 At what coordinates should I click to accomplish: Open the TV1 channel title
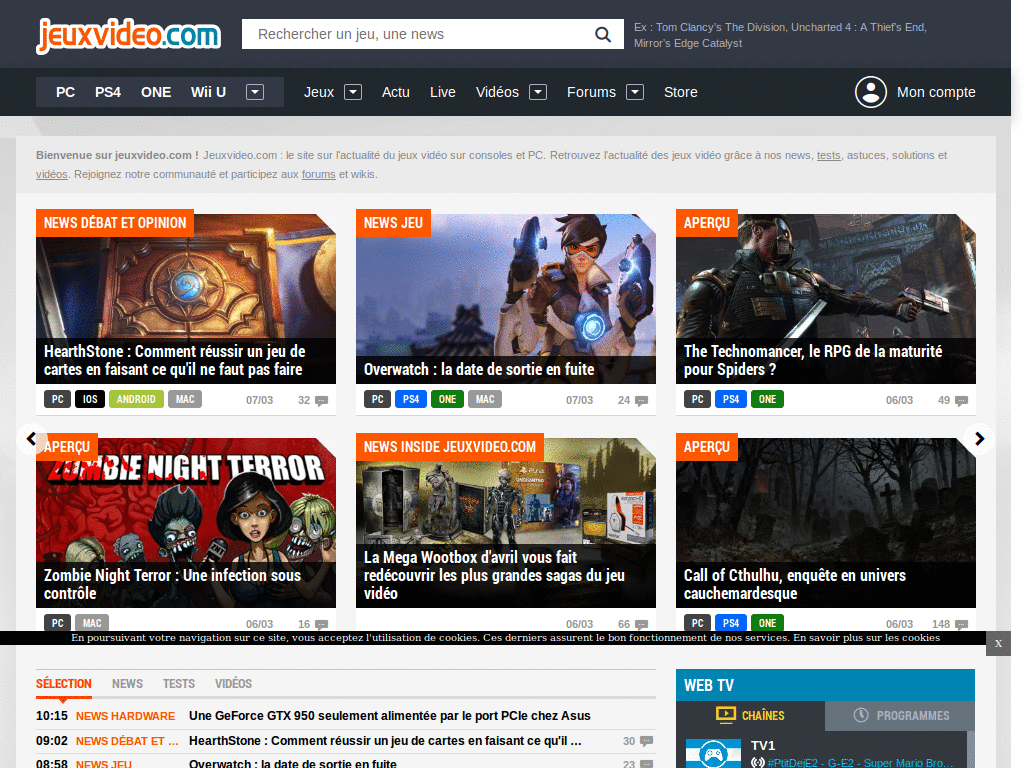click(763, 746)
